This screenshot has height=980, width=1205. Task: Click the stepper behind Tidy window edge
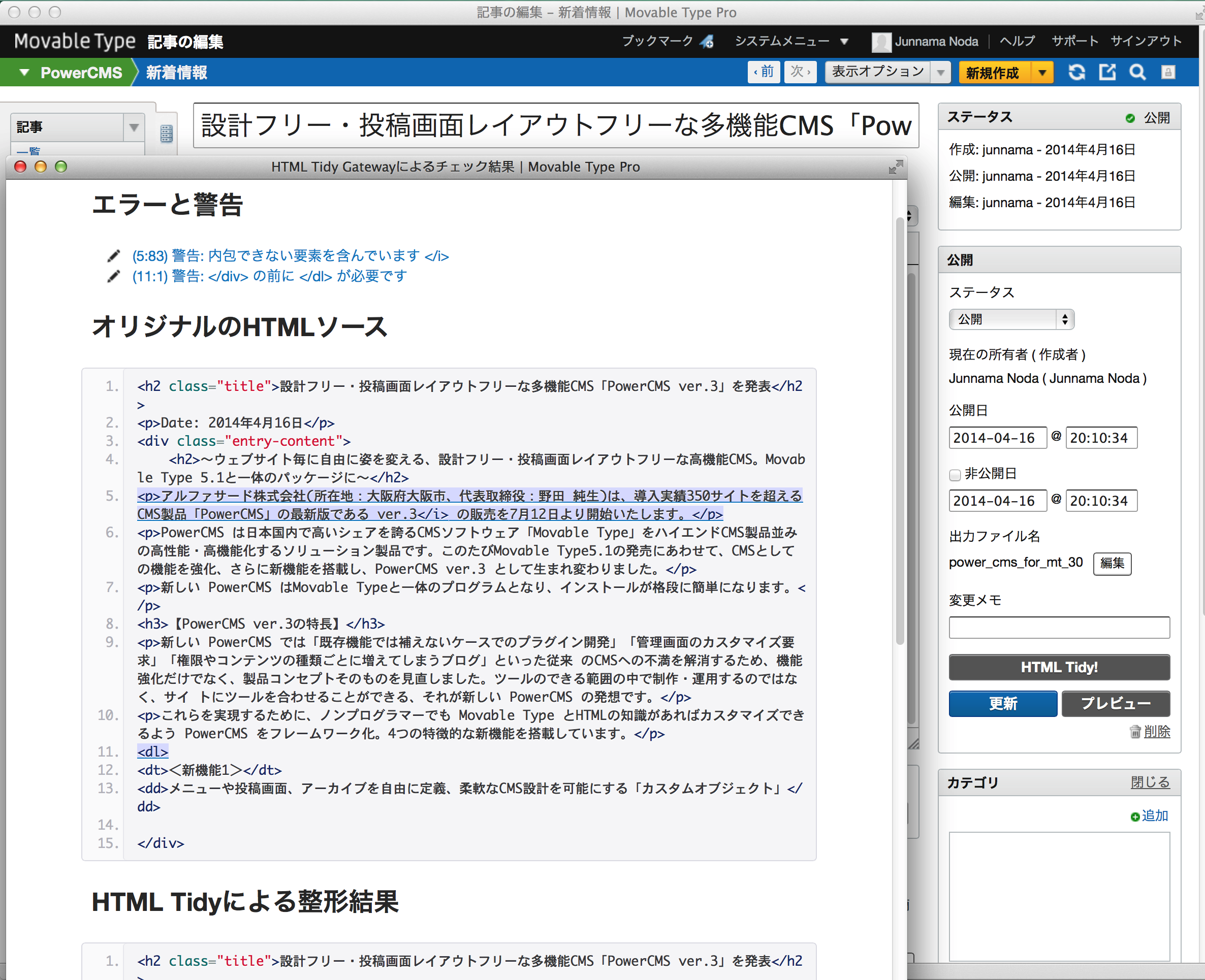[912, 216]
